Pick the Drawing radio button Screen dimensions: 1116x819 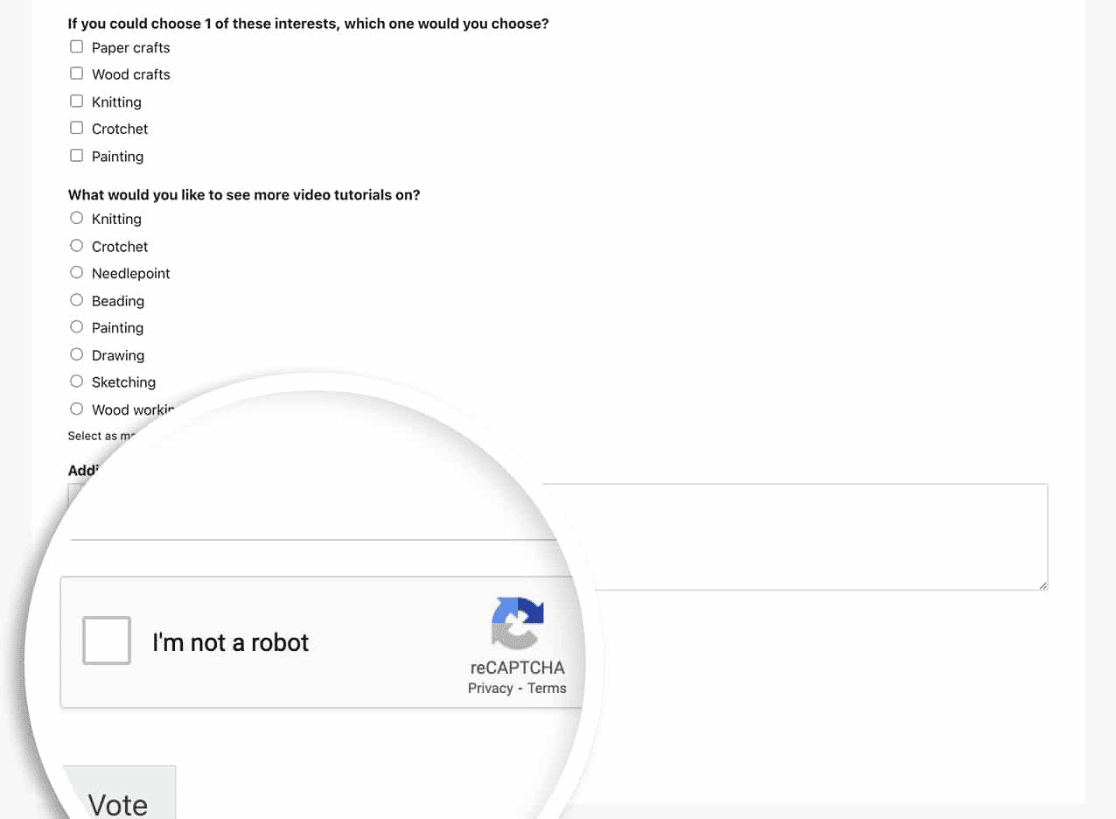(76, 354)
